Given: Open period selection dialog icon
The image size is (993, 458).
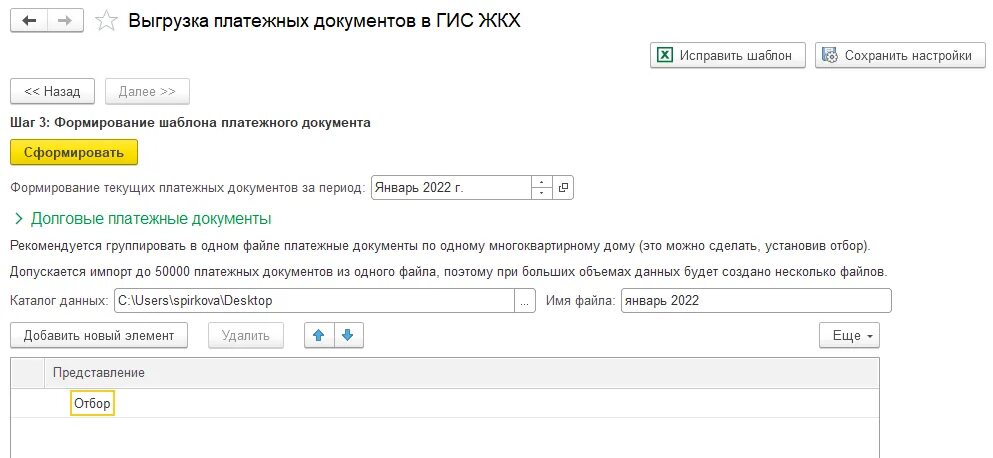Looking at the screenshot, I should (563, 188).
